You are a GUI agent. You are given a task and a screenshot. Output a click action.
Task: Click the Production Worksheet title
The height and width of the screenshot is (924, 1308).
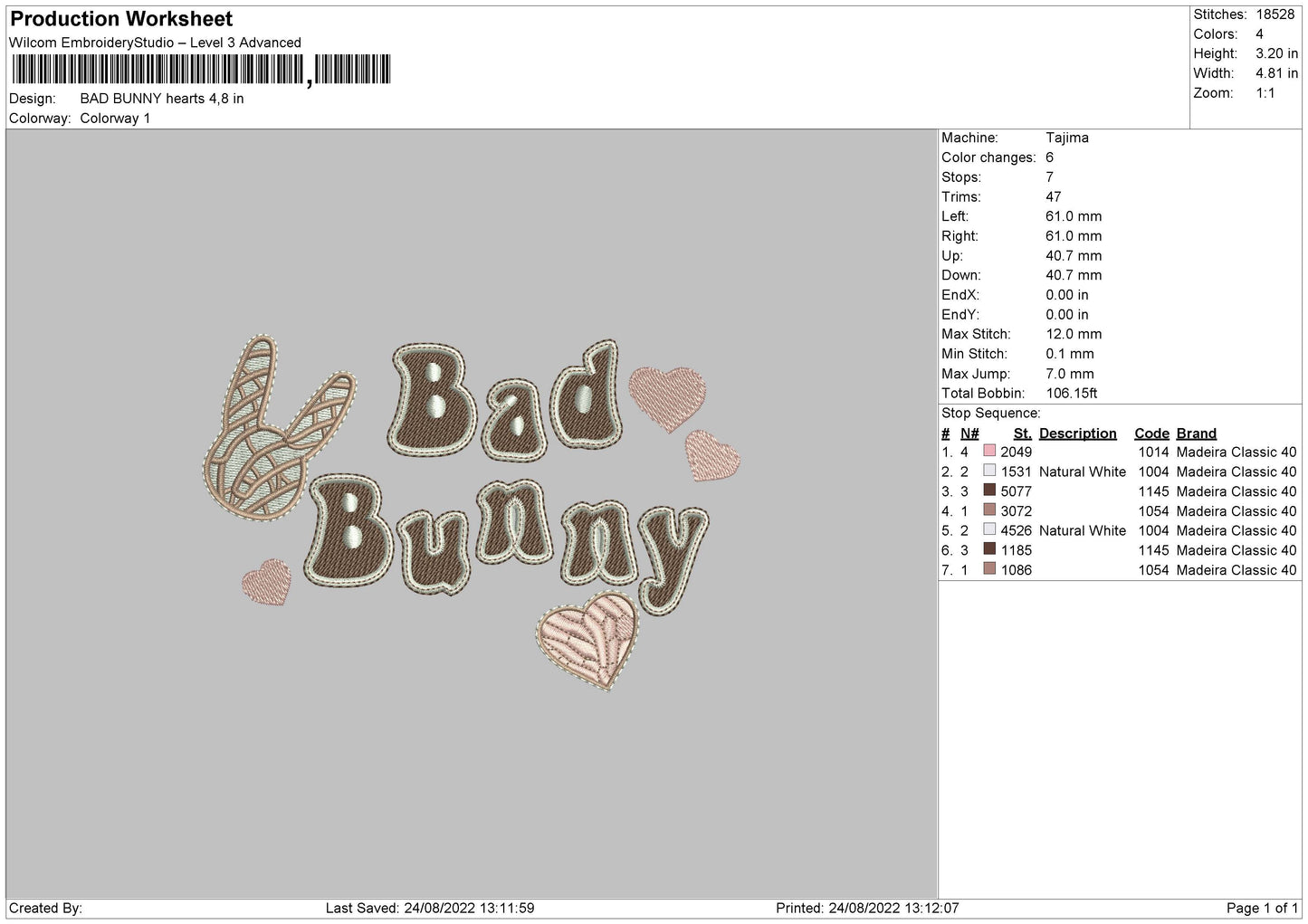point(121,19)
